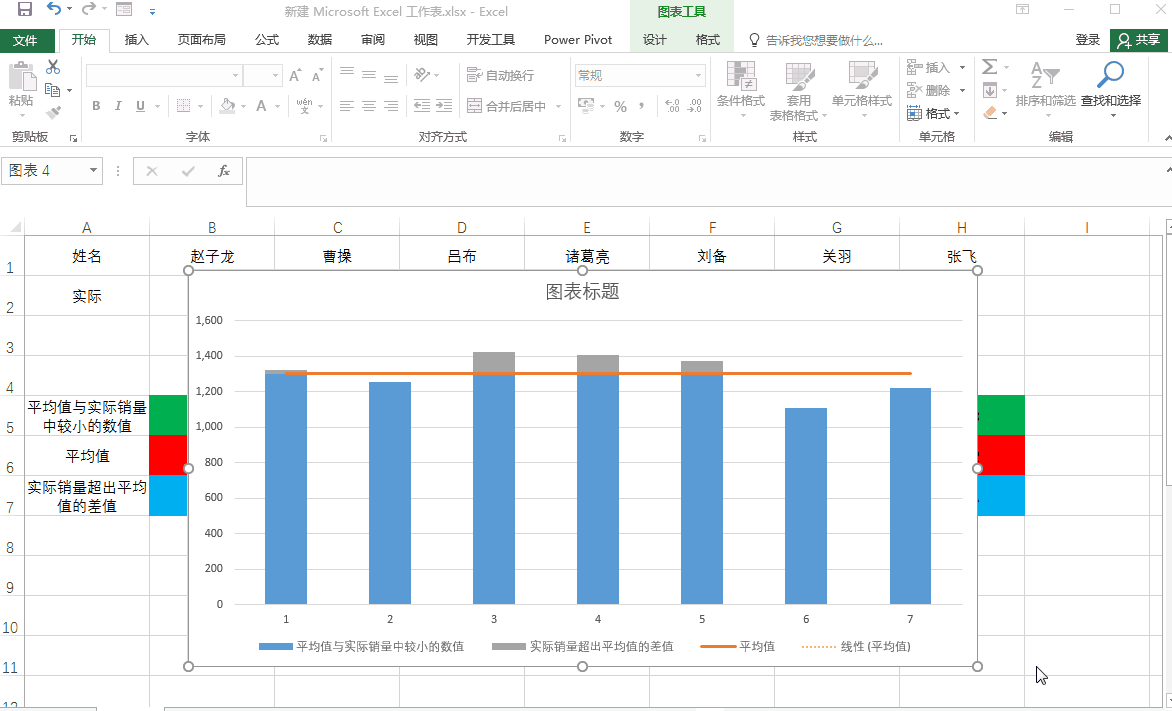
Task: Open the Name Box dropdown showing 图表 4
Action: tap(93, 170)
